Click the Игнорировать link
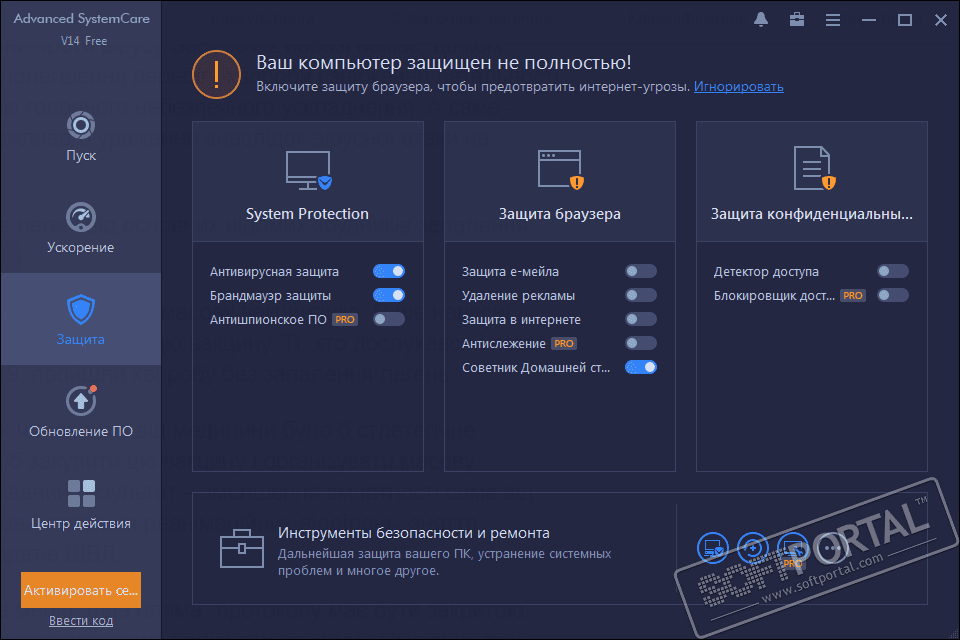This screenshot has width=960, height=640. (x=738, y=86)
